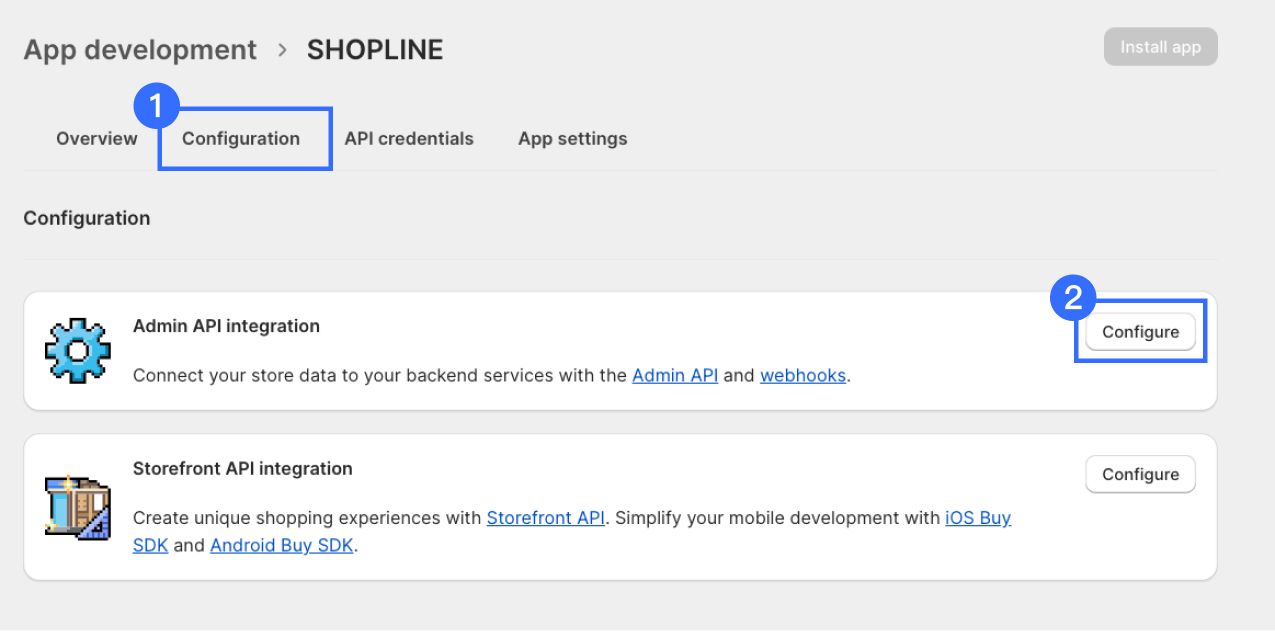Switch to the Configuration tab
This screenshot has width=1275, height=631.
click(241, 139)
